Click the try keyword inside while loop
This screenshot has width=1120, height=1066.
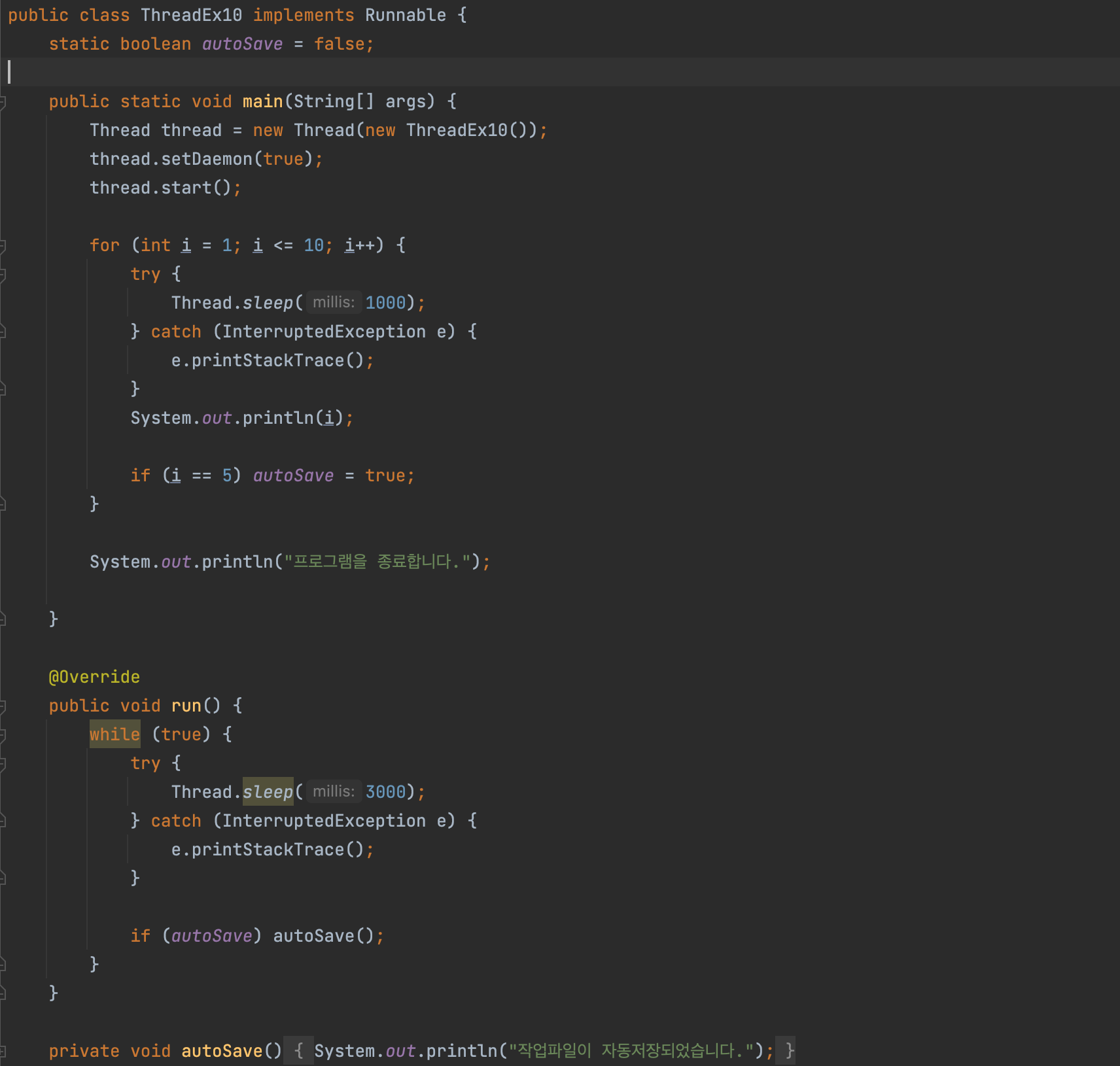pyautogui.click(x=145, y=763)
